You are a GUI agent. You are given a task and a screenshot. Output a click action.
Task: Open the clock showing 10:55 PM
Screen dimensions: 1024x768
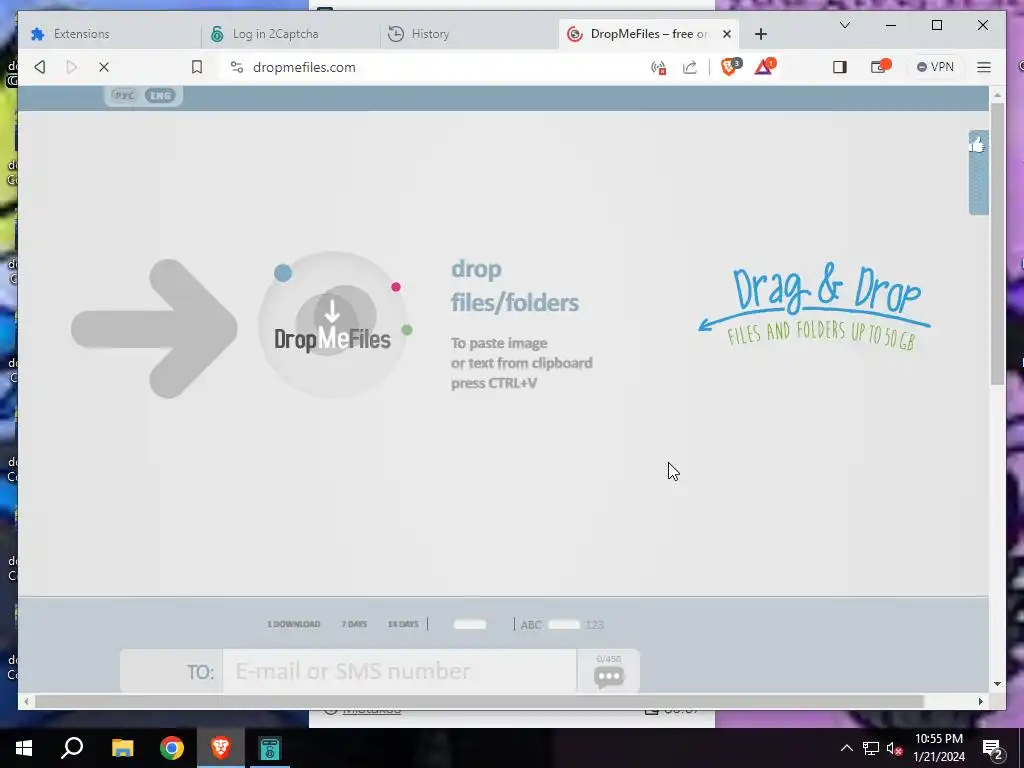click(x=939, y=748)
